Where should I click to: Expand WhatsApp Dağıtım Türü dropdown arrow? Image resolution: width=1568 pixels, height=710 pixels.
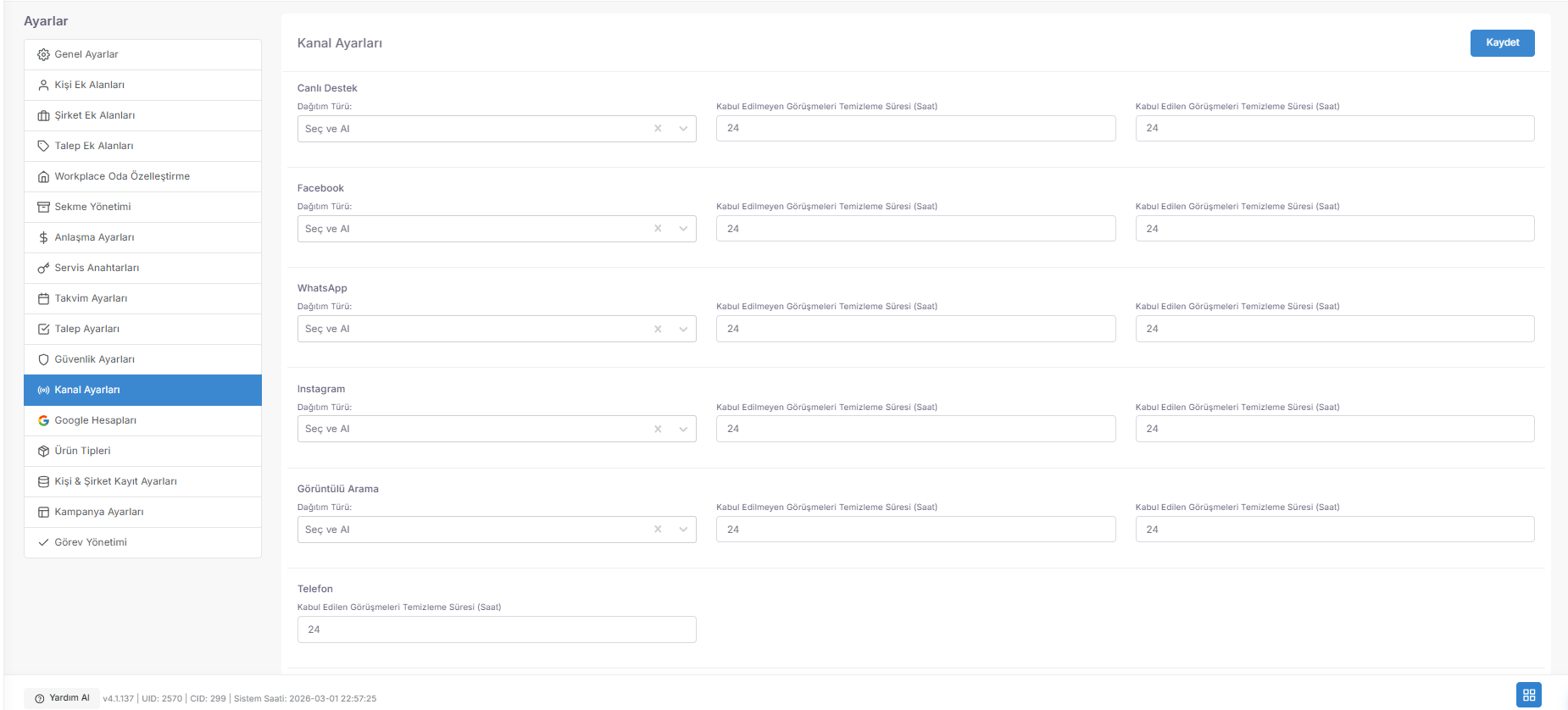point(683,329)
